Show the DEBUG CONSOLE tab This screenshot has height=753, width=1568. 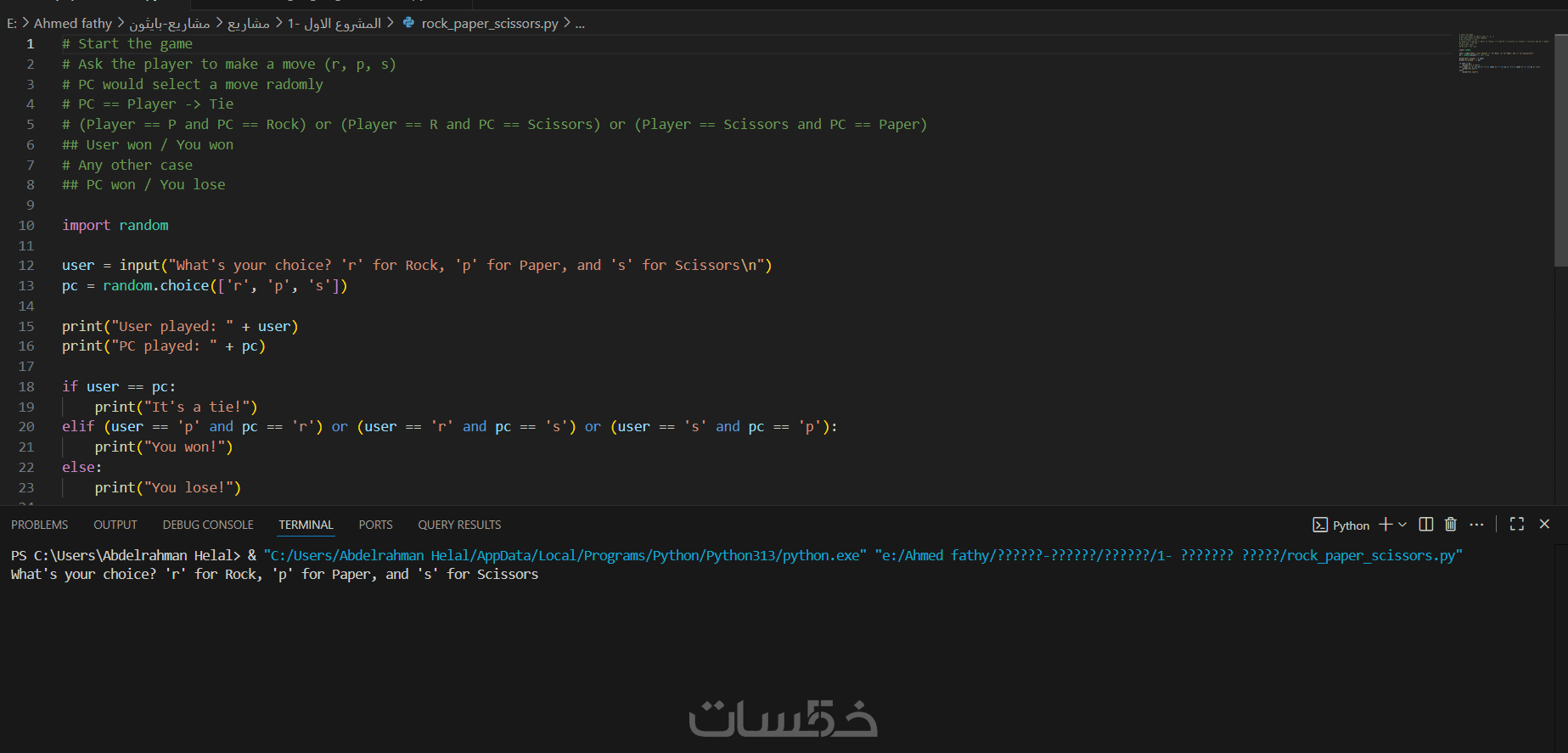coord(208,525)
